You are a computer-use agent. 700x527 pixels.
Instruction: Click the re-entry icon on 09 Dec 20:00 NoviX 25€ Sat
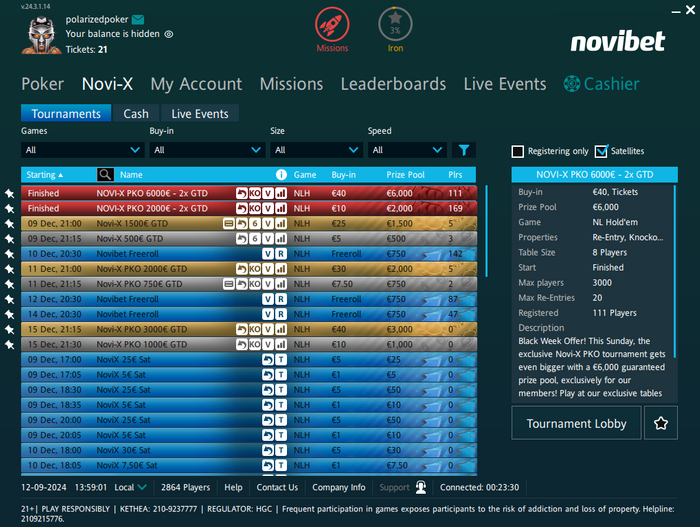[267, 420]
